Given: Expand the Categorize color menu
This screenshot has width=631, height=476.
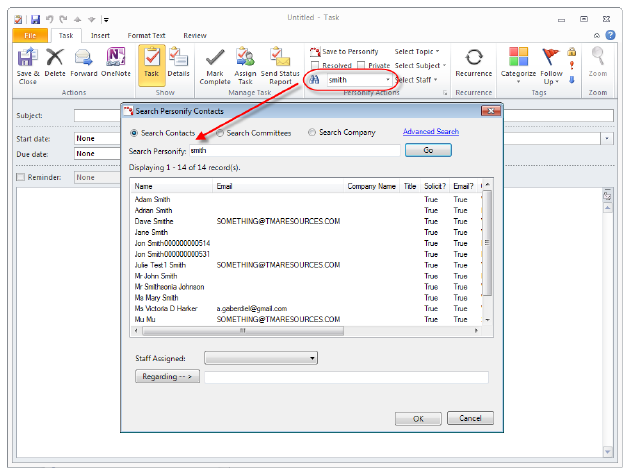Looking at the screenshot, I should click(x=518, y=64).
